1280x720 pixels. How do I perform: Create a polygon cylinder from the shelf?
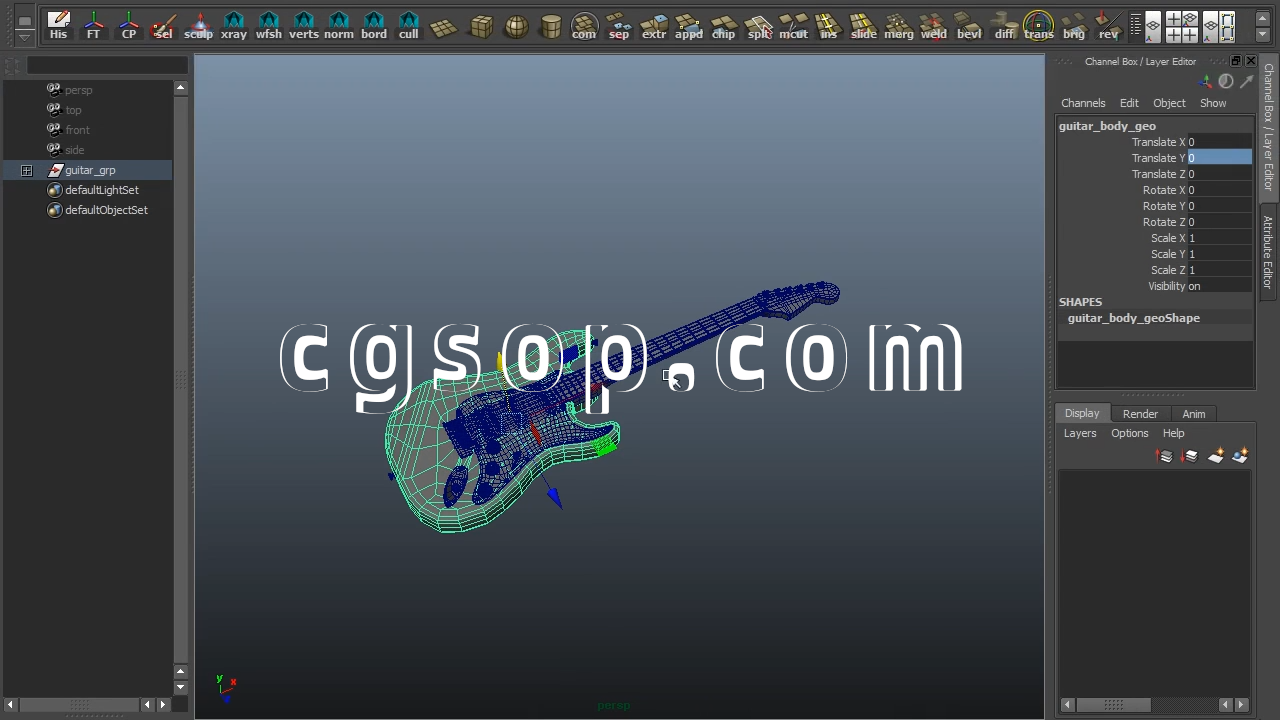click(x=550, y=26)
